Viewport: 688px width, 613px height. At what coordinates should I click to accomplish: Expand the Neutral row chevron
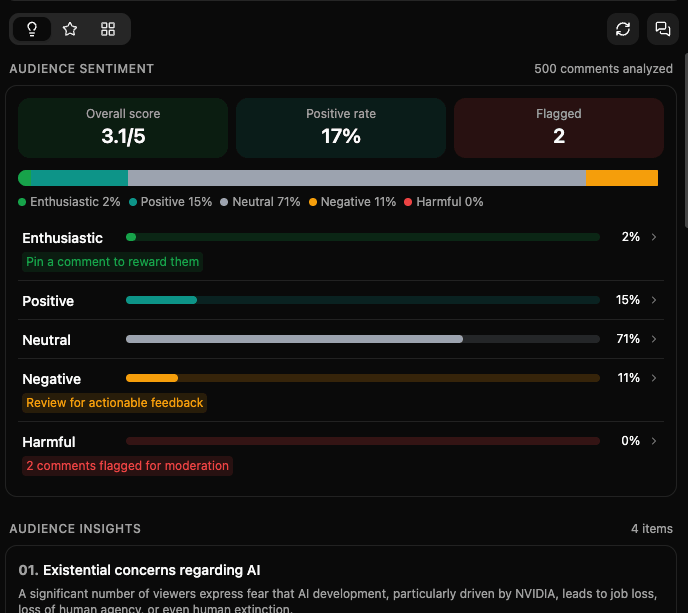point(654,339)
